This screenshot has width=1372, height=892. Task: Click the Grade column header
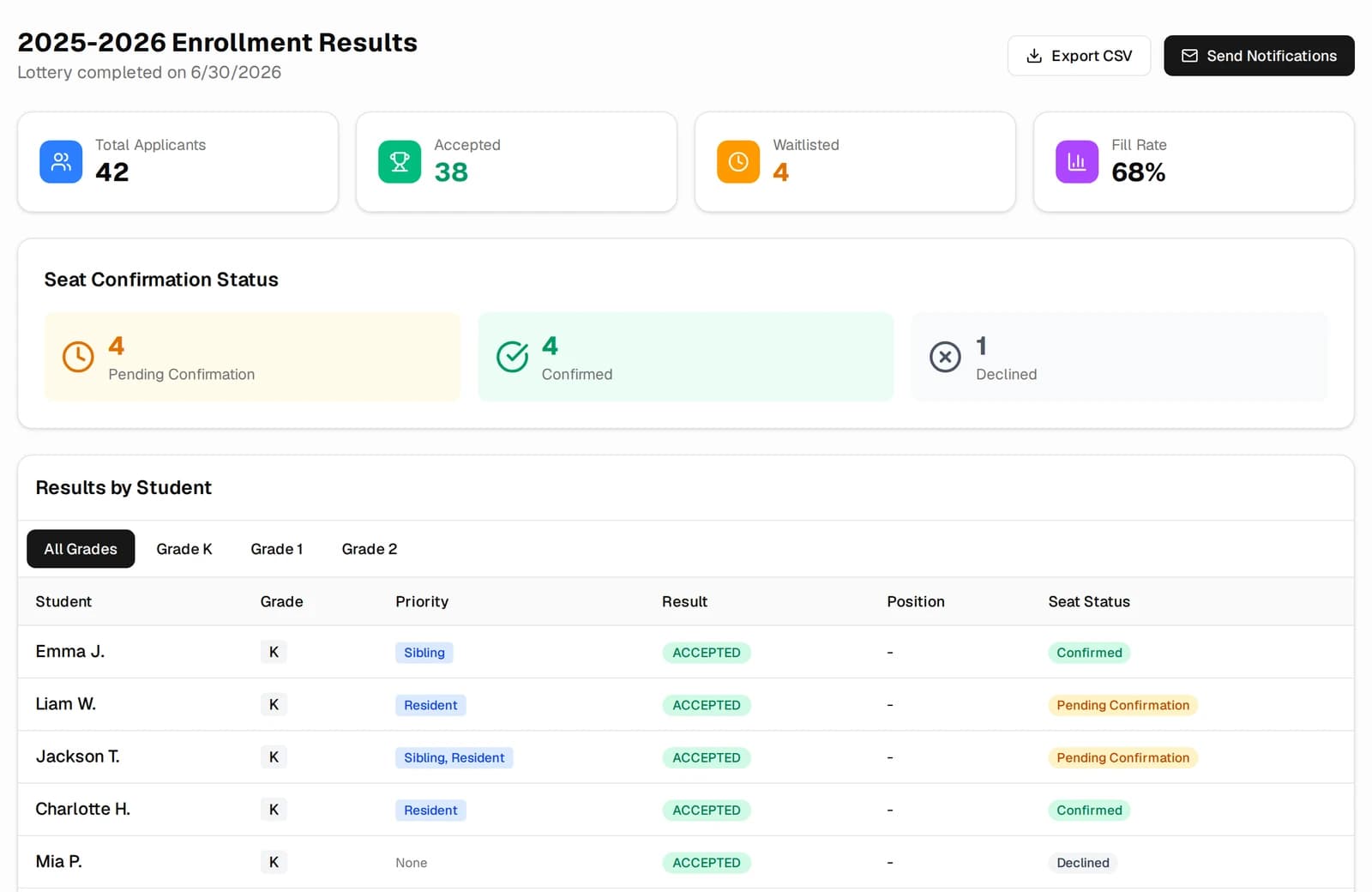(282, 602)
